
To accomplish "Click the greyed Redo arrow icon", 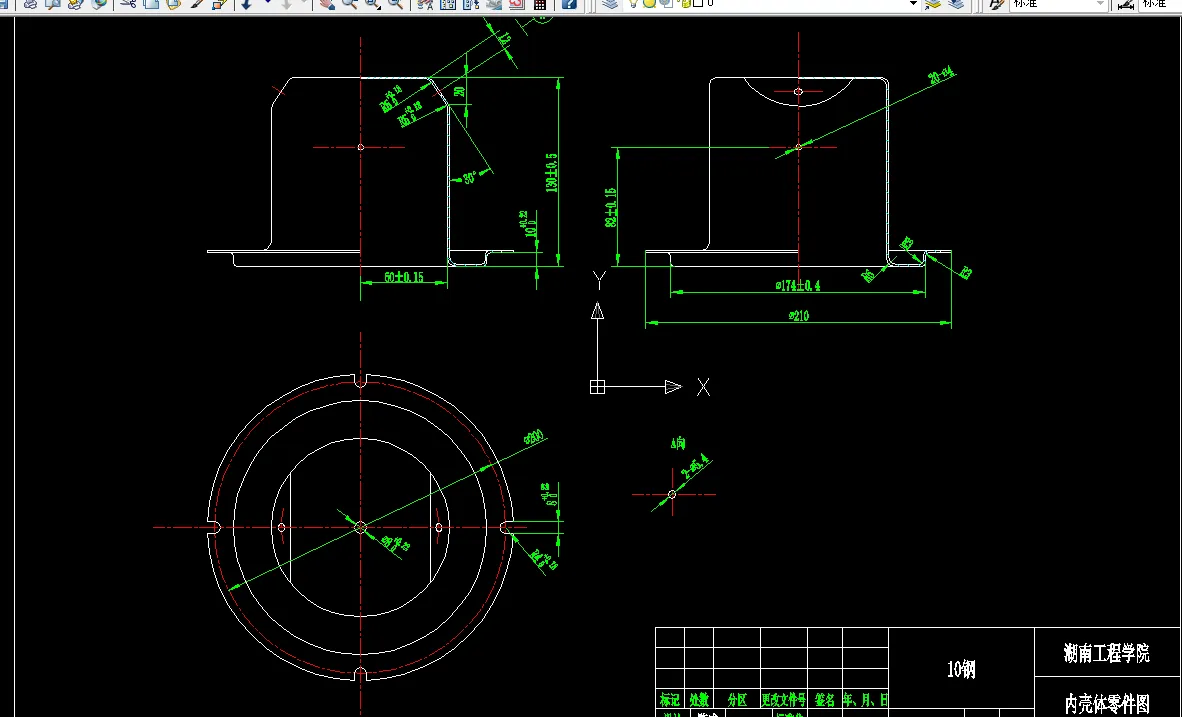I will [286, 4].
